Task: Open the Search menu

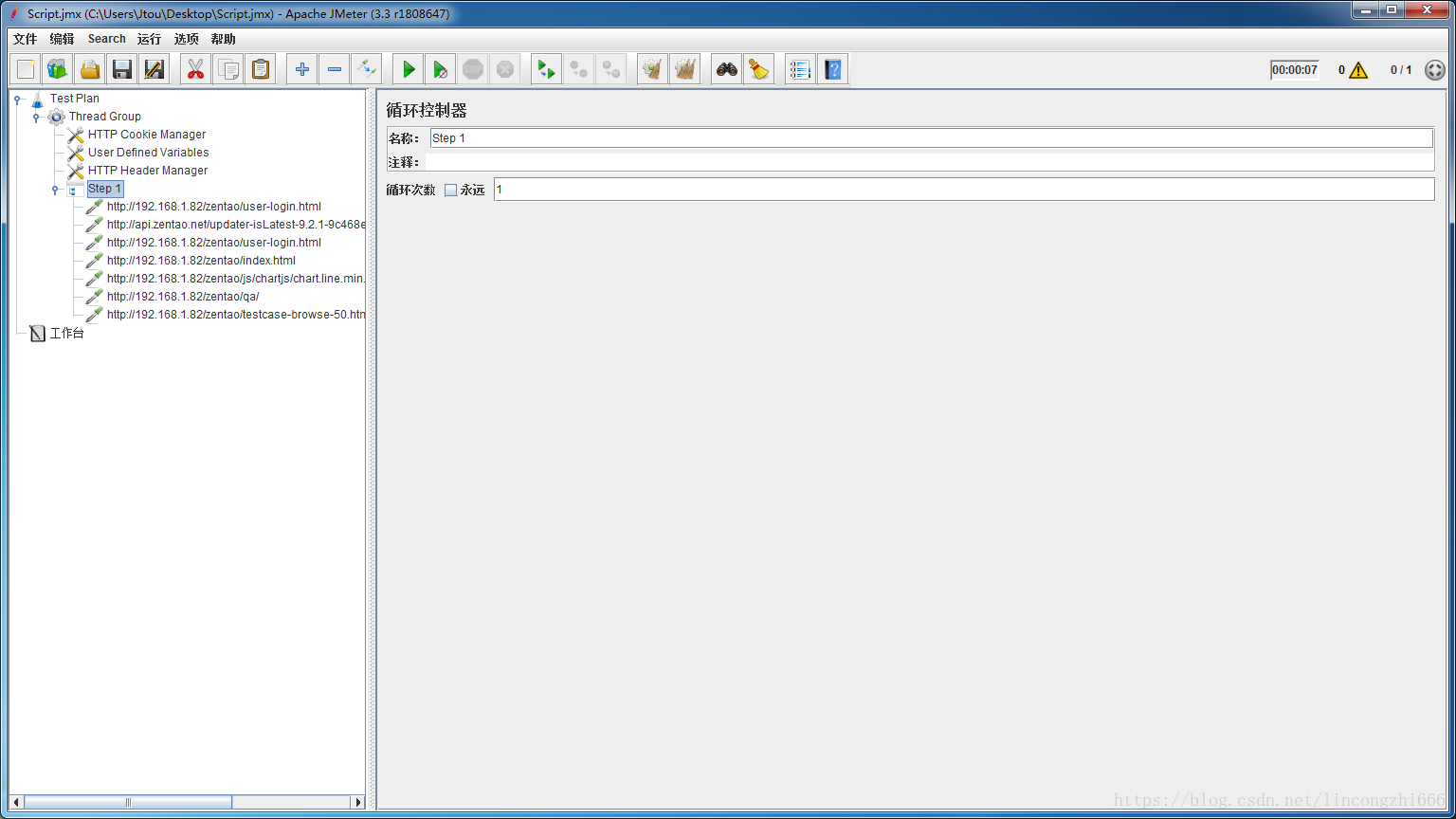Action: 107,39
